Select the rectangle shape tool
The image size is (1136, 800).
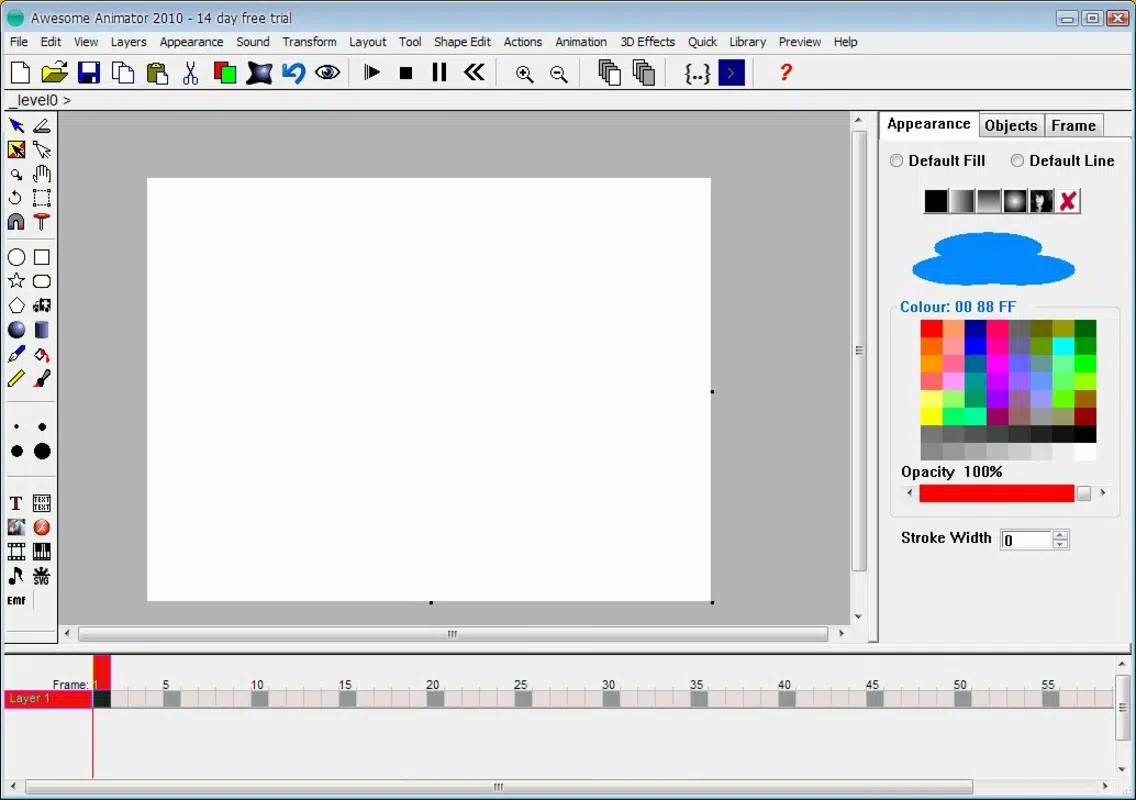coord(42,257)
